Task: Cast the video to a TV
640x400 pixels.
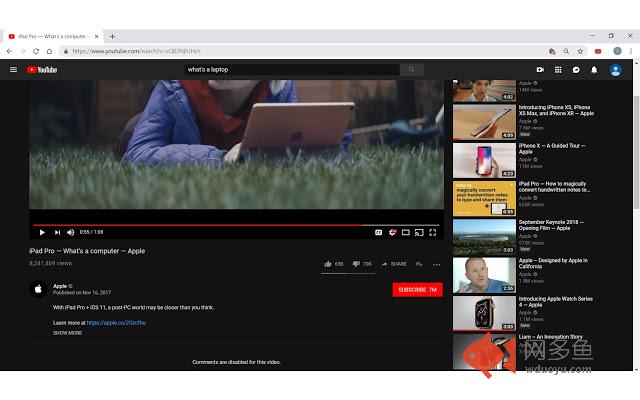Action: [x=419, y=232]
